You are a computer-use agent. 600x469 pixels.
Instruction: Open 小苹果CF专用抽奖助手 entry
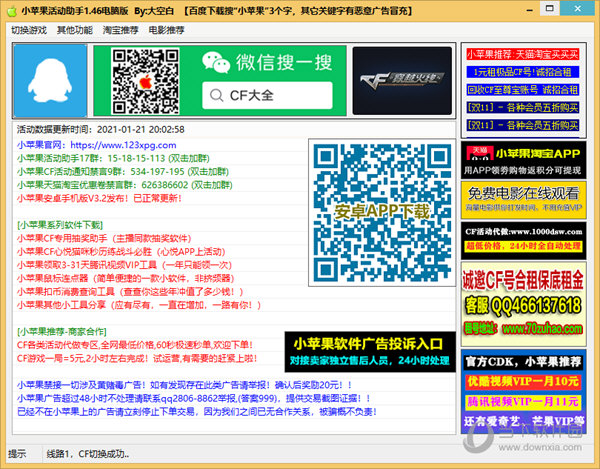104,239
